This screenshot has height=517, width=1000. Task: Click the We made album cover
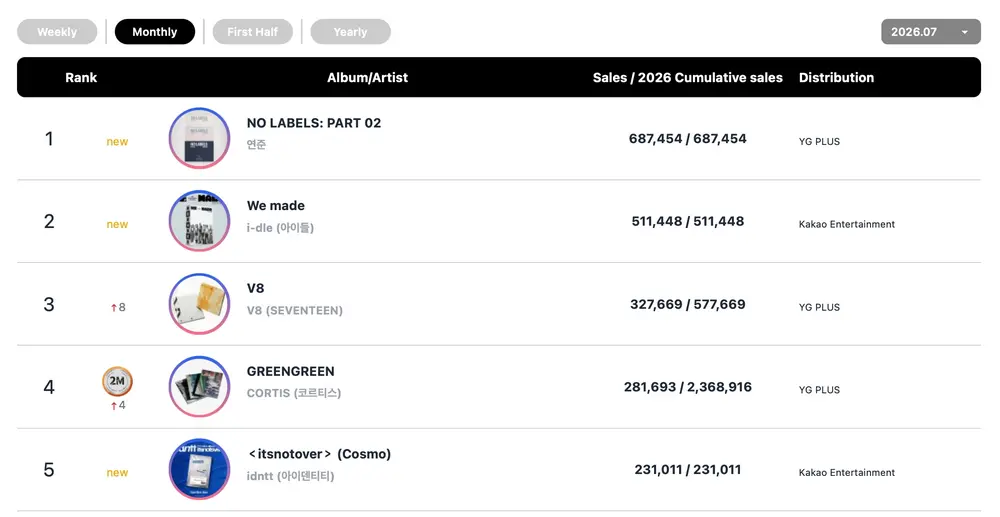tap(200, 221)
